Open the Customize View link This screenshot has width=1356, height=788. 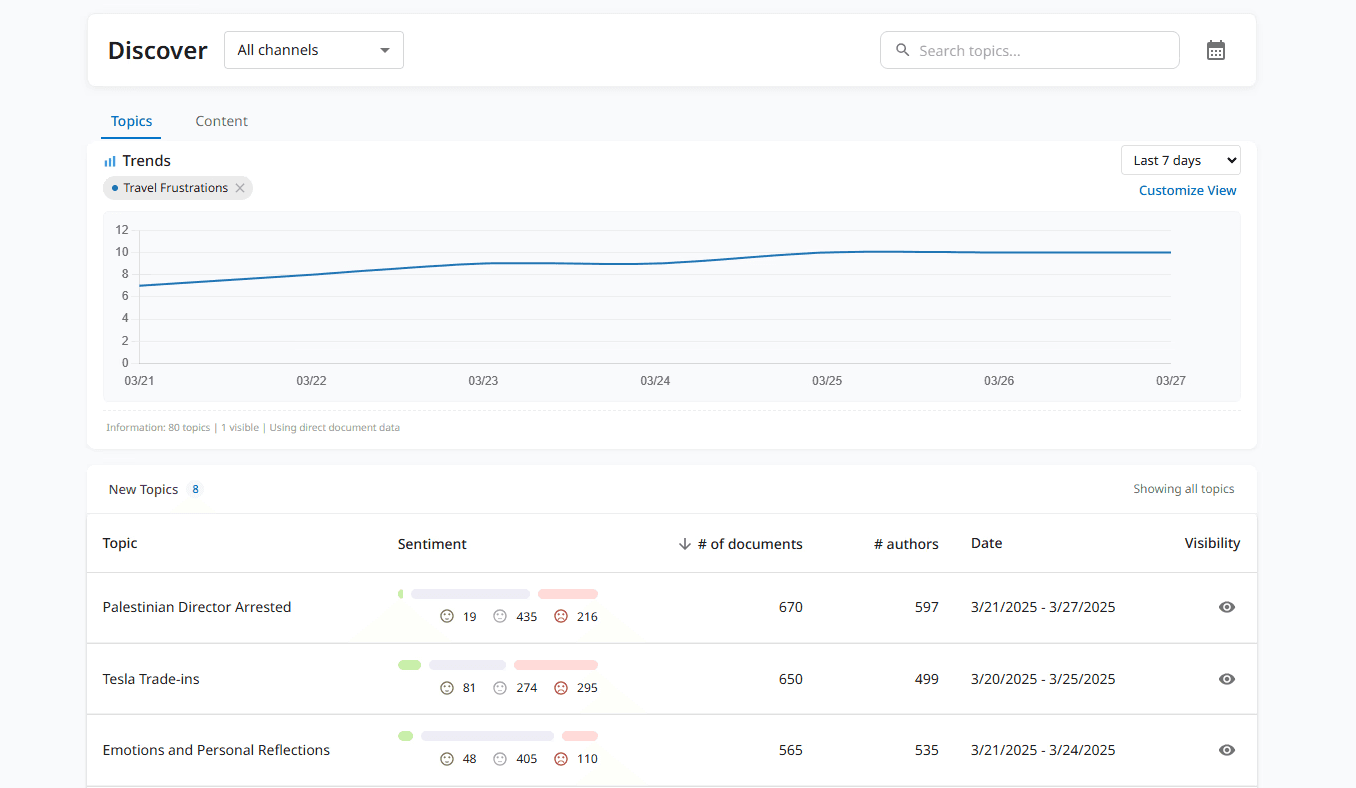[1188, 190]
